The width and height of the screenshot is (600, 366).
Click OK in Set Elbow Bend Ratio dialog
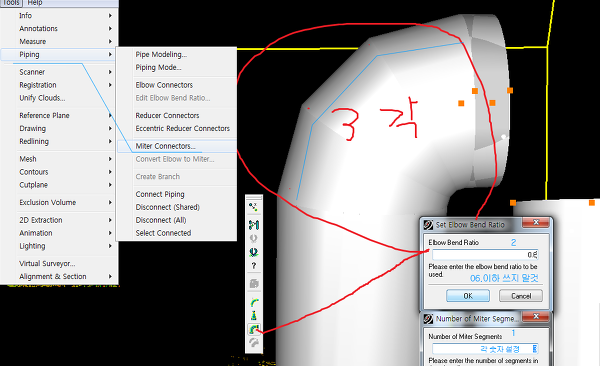[x=468, y=296]
